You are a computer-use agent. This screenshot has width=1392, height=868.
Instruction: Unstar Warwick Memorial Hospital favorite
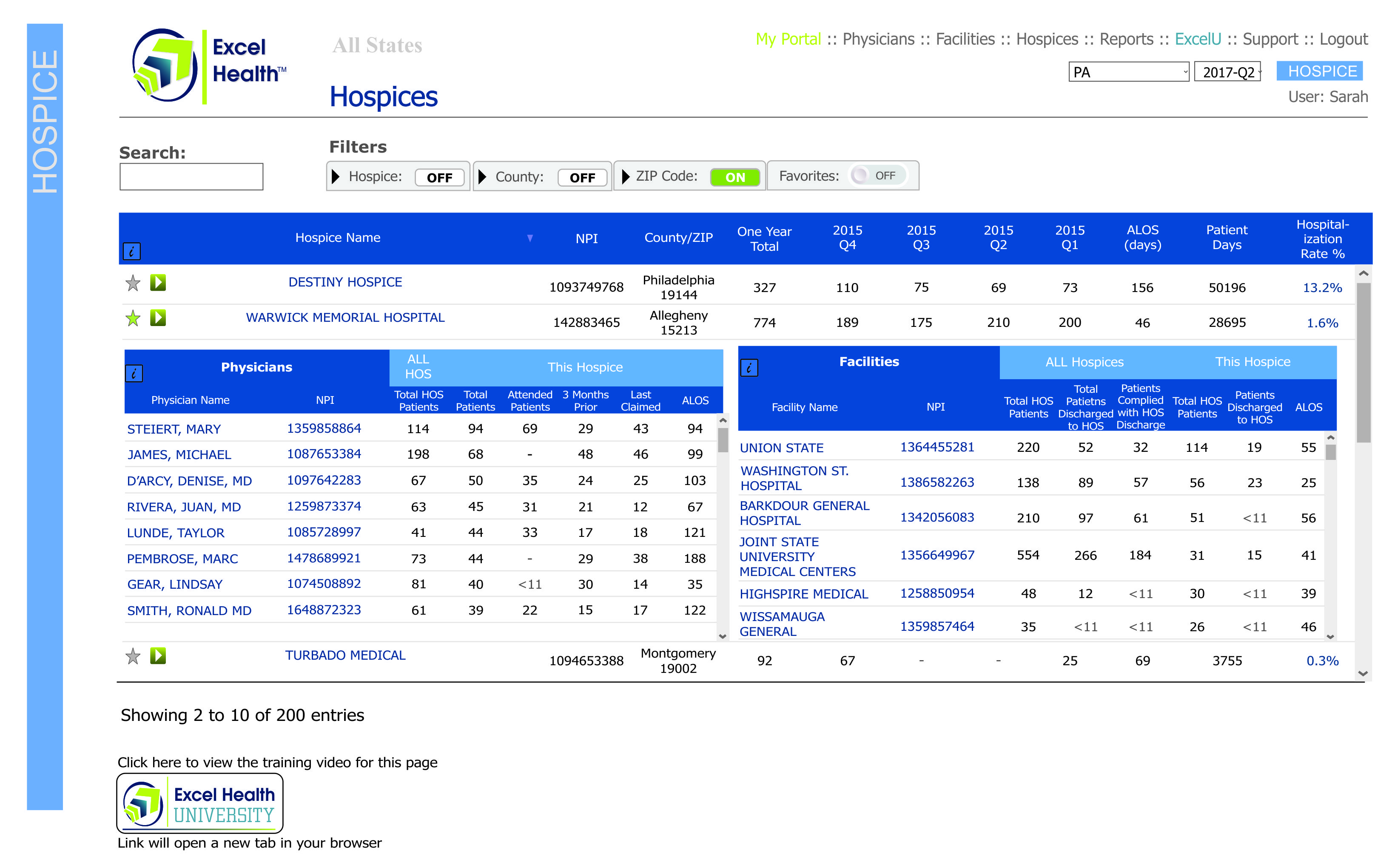coord(133,318)
